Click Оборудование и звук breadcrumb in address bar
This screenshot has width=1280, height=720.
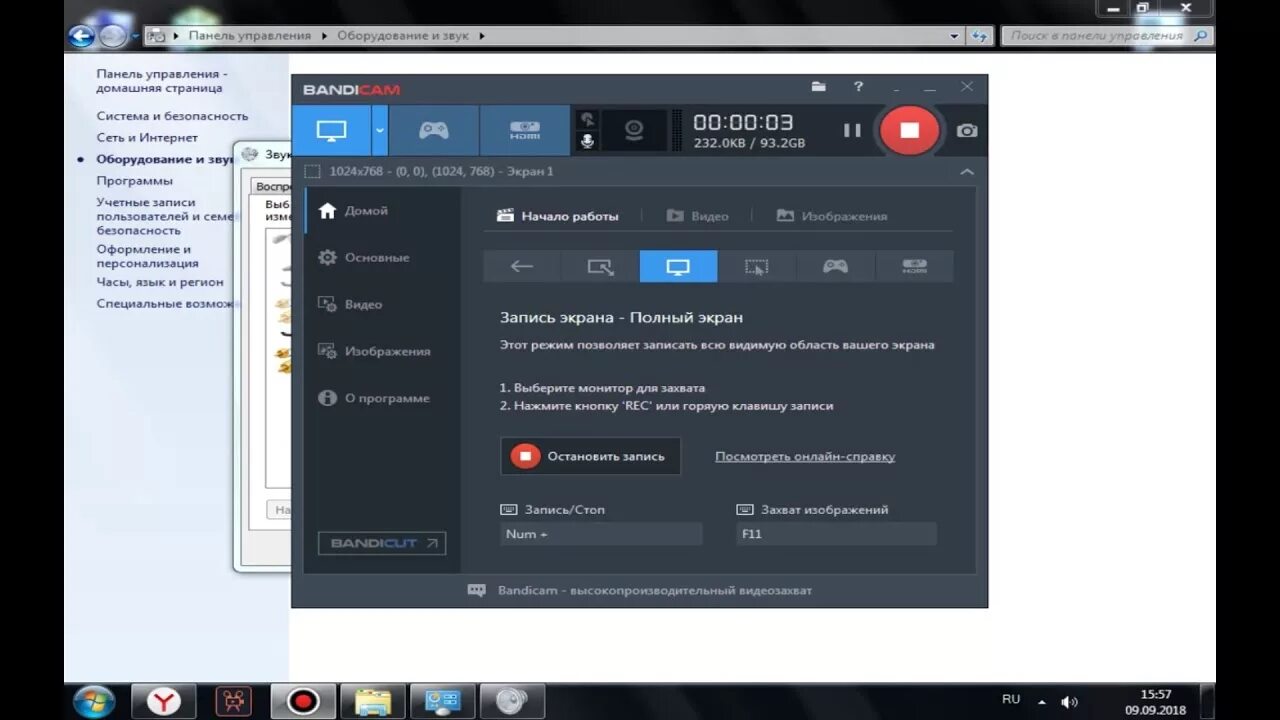[404, 36]
